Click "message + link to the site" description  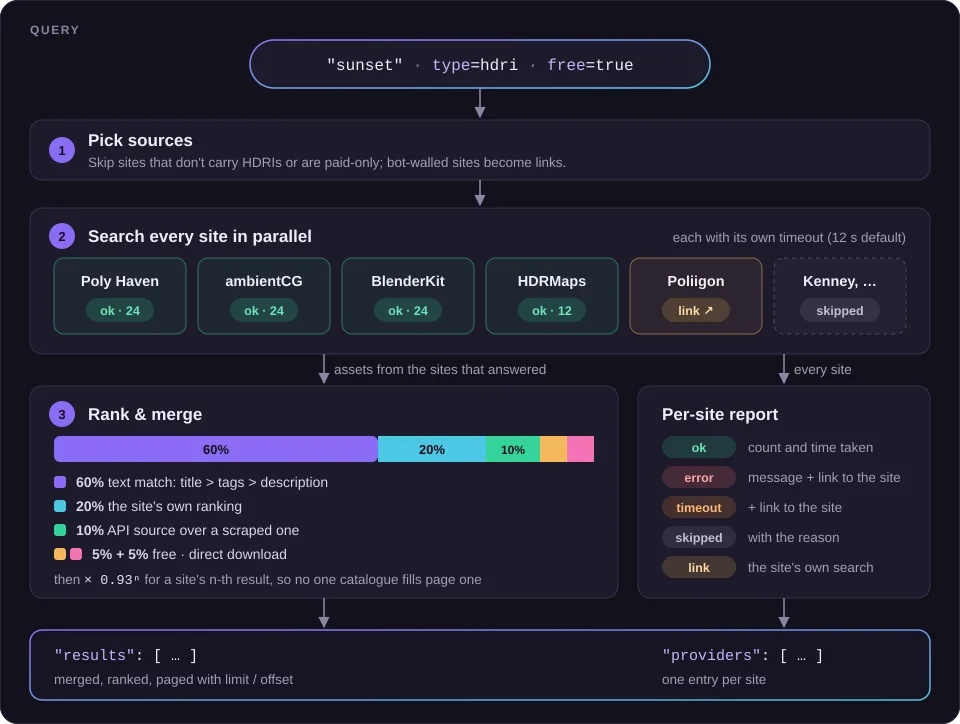click(824, 477)
